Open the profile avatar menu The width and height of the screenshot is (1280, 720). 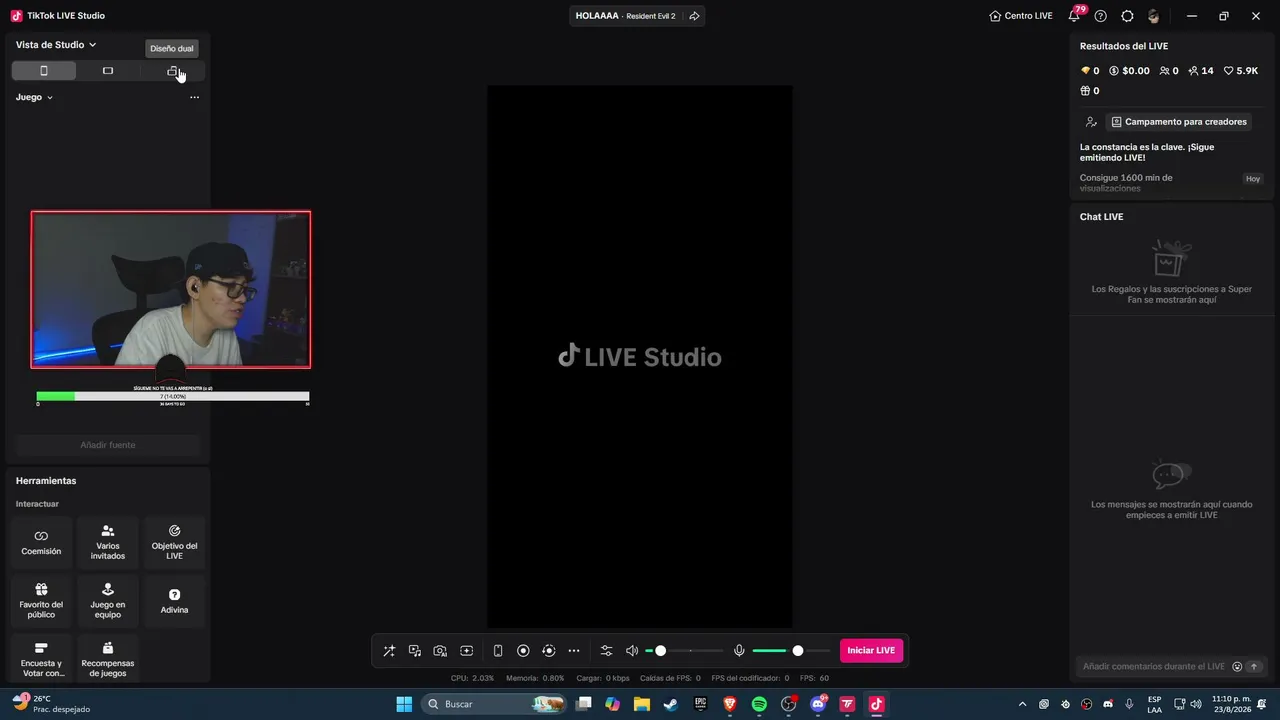coord(1154,16)
